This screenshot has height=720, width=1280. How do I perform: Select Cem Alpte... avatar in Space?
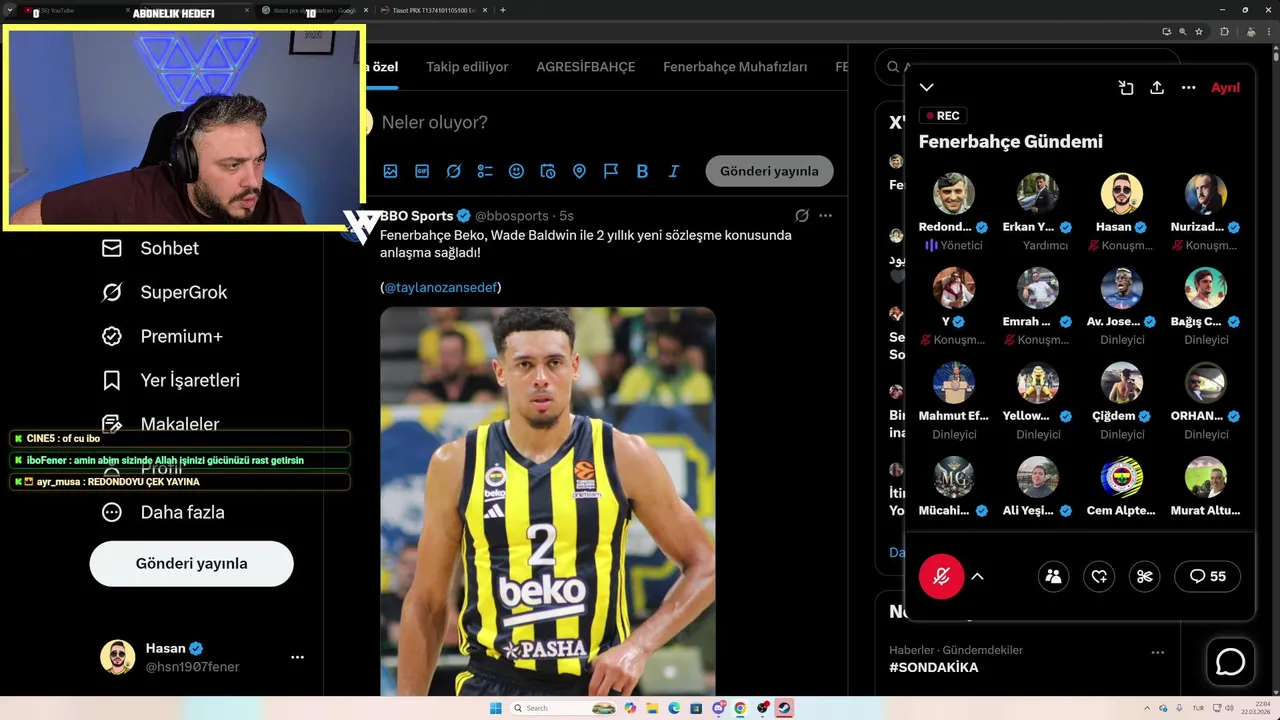click(1122, 477)
